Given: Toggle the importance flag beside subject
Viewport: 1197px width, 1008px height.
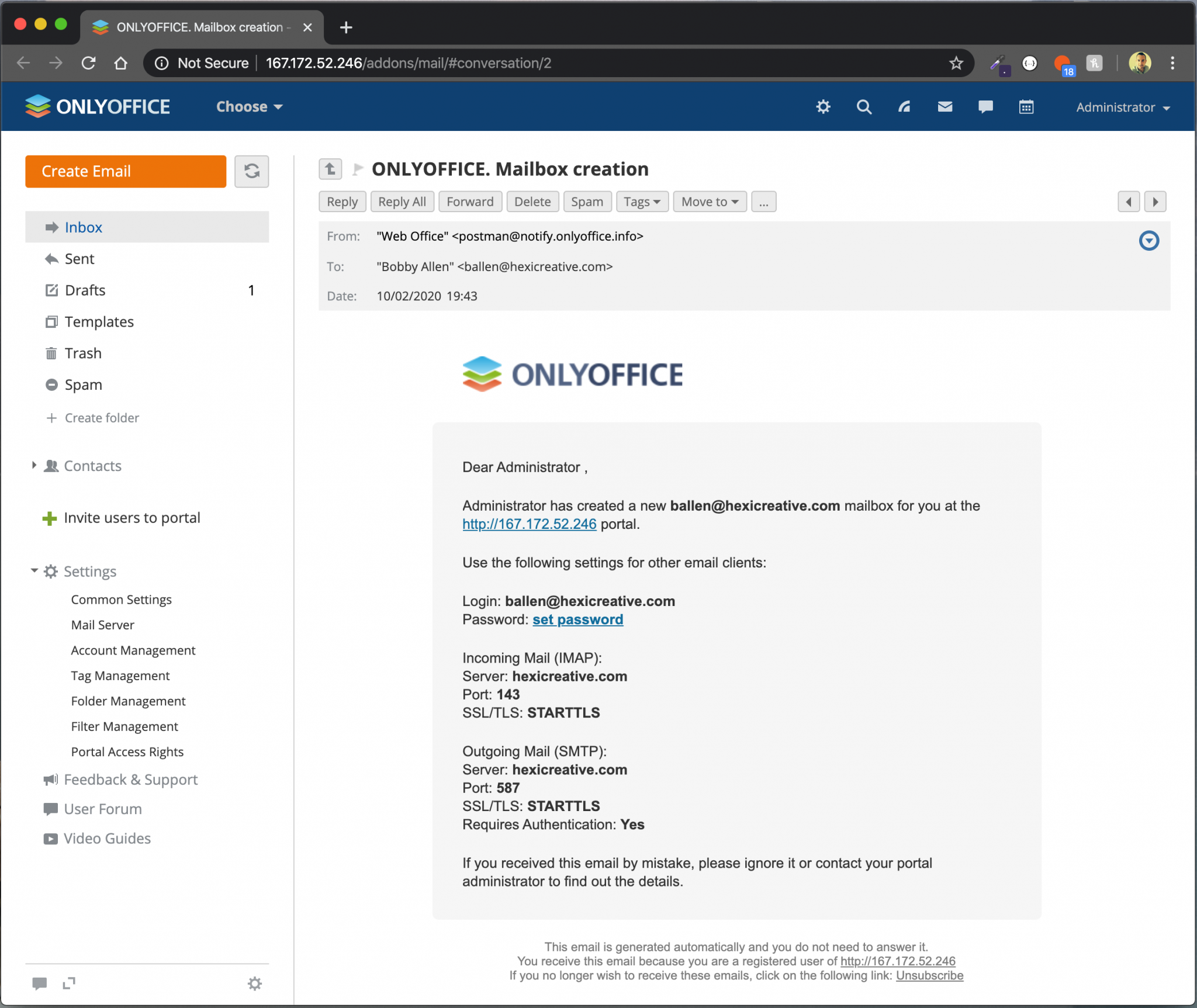Looking at the screenshot, I should (358, 169).
